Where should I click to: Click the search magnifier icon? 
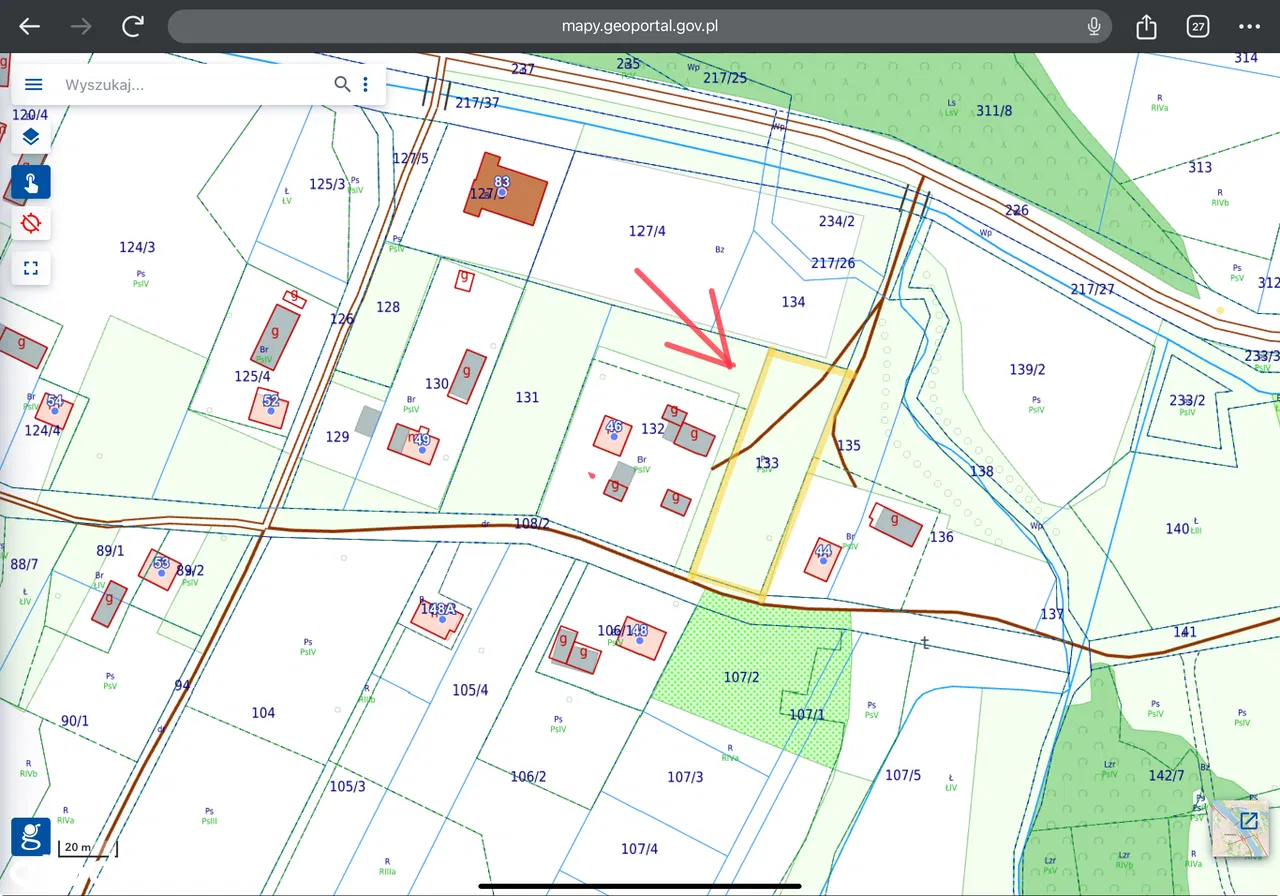pyautogui.click(x=342, y=85)
